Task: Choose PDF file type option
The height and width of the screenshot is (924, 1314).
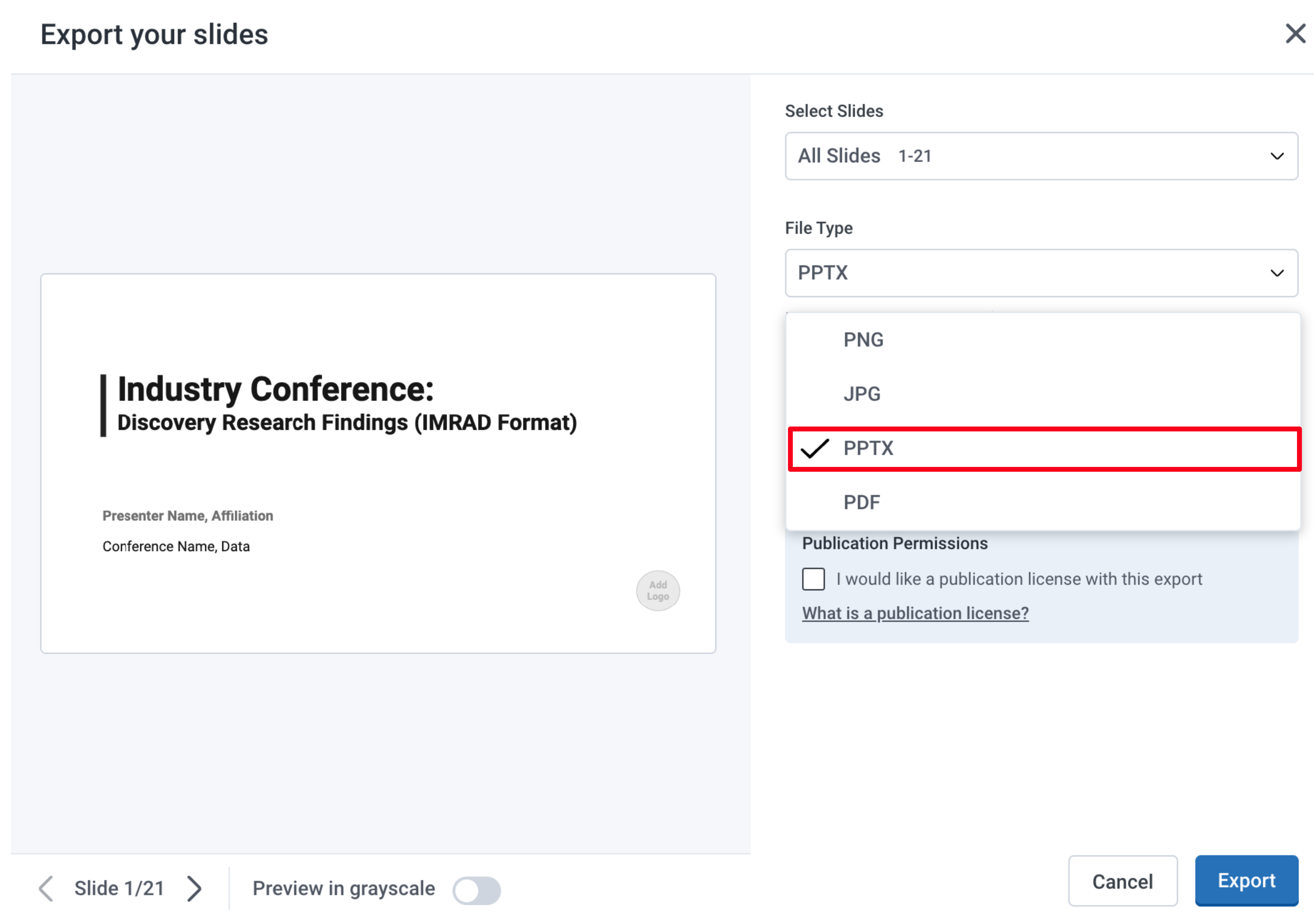Action: point(861,502)
